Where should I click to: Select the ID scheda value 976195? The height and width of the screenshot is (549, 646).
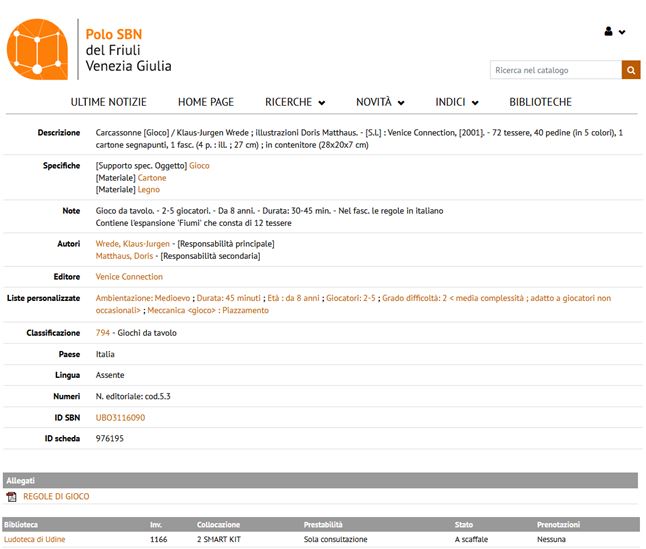(110, 439)
